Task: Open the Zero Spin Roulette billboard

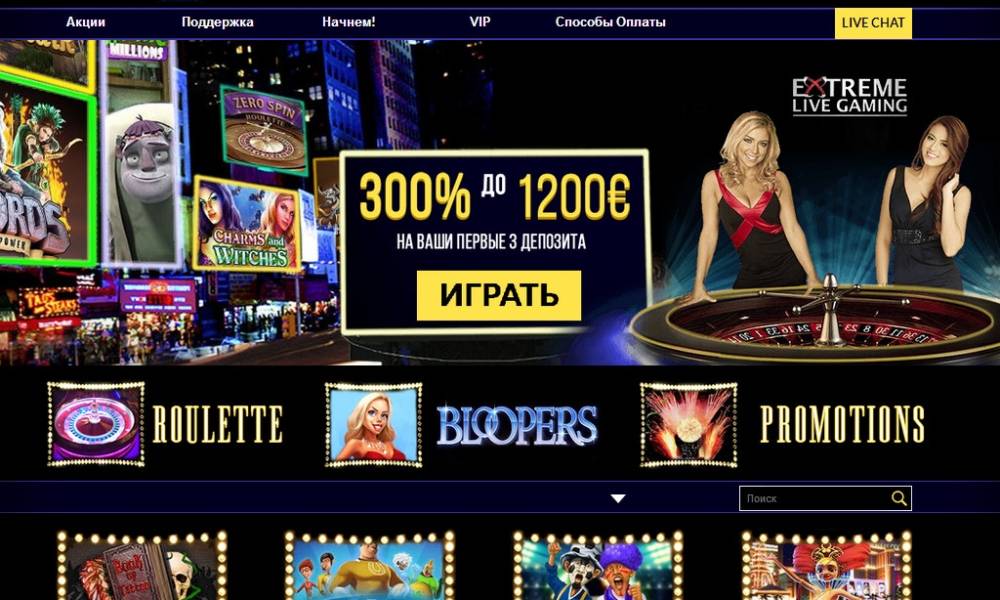Action: (x=263, y=130)
